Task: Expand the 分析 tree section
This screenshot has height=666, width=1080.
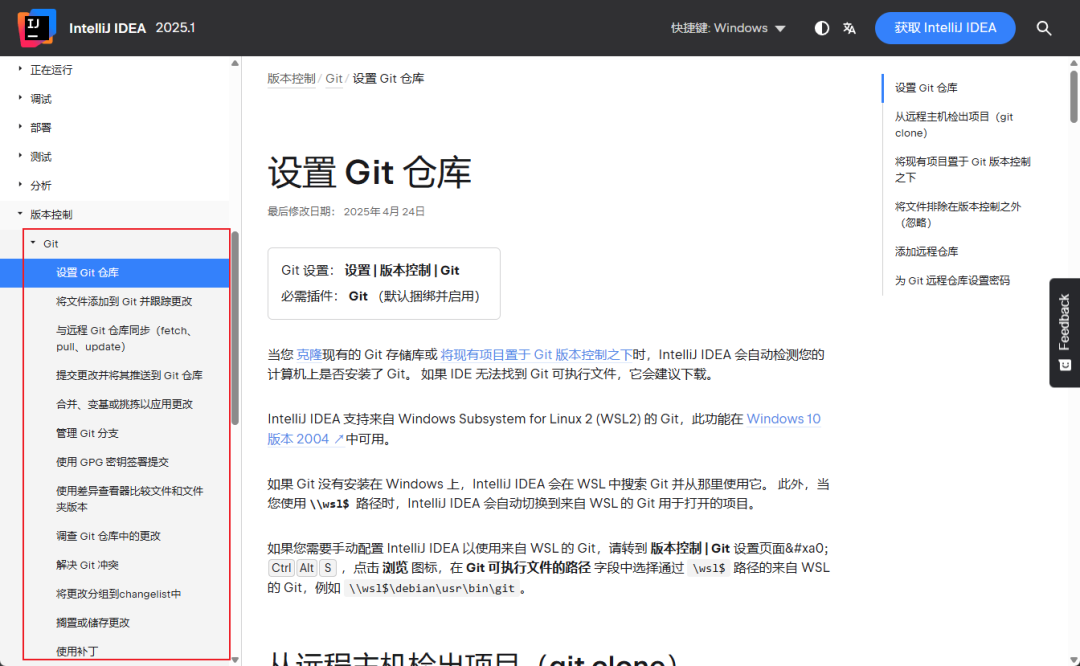Action: click(20, 185)
